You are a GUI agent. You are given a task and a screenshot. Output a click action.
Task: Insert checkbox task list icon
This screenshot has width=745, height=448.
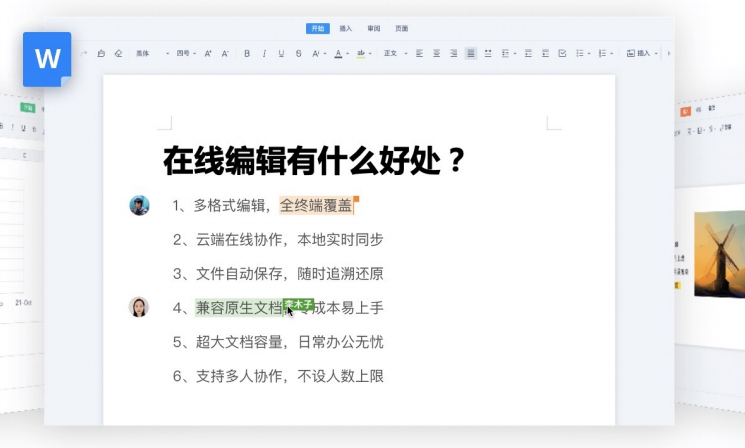coord(562,53)
